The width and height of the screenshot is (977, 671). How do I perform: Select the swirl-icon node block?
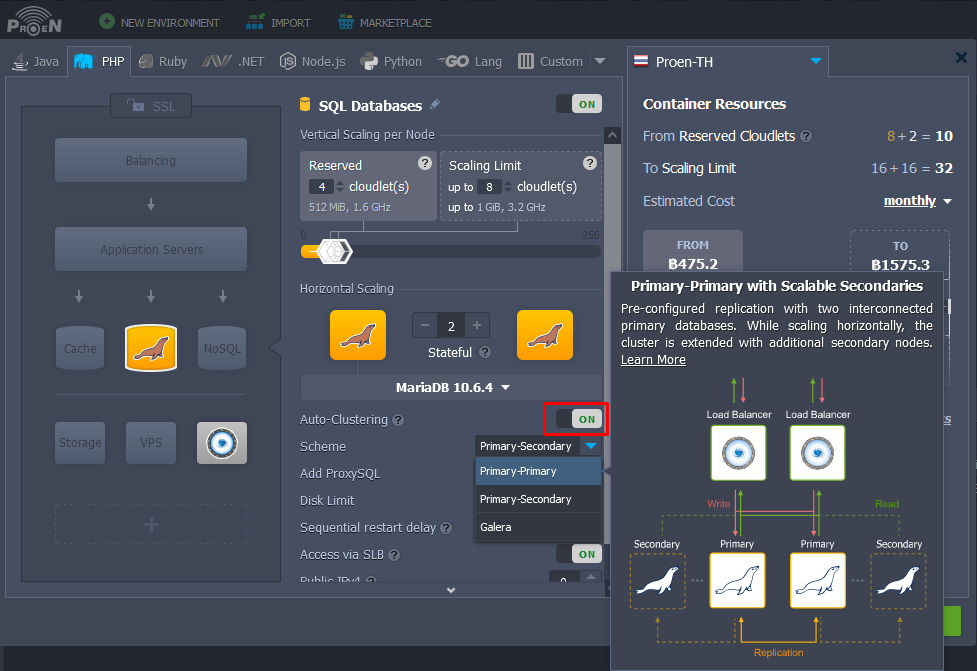(x=222, y=443)
